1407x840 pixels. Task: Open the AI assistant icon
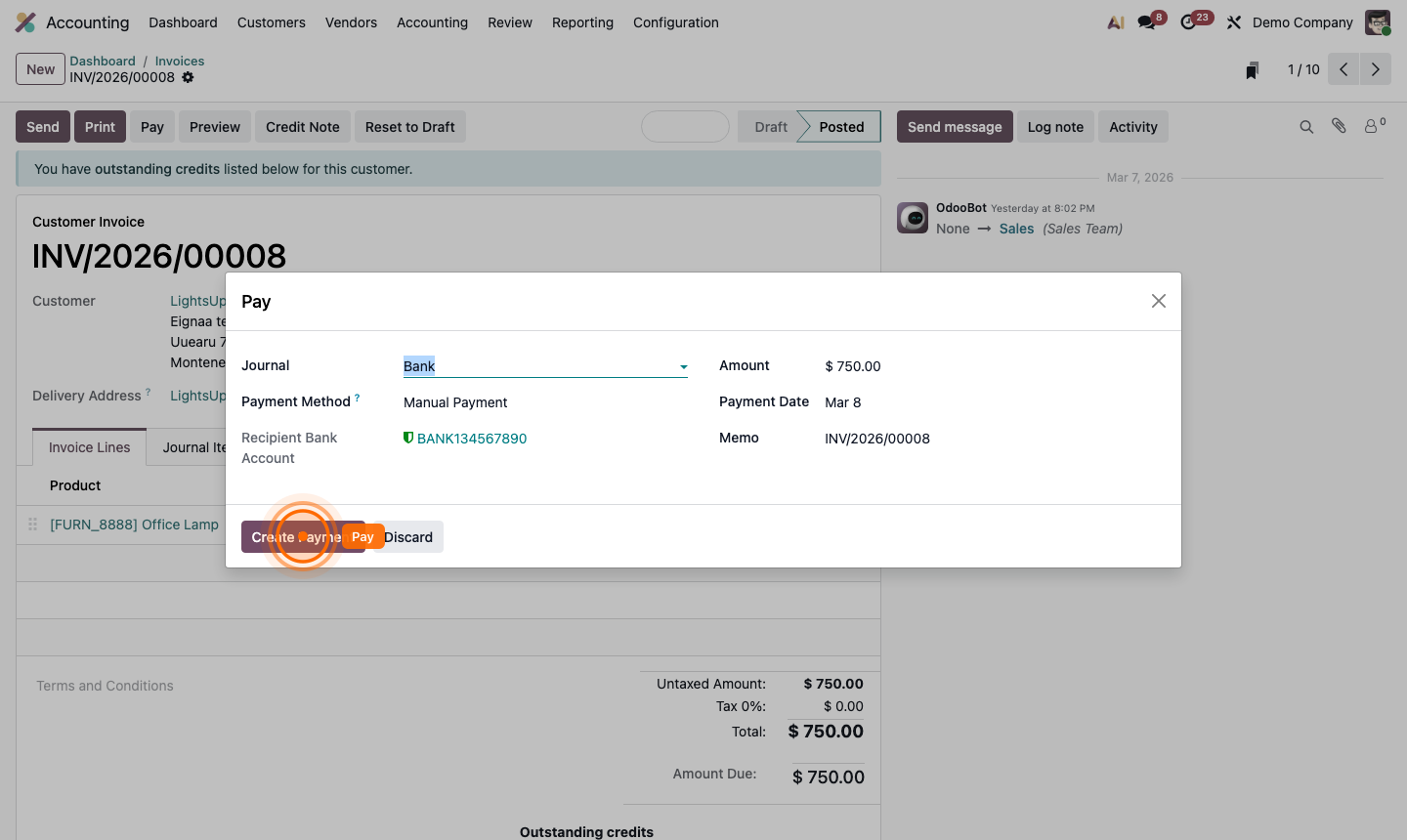pyautogui.click(x=1115, y=21)
